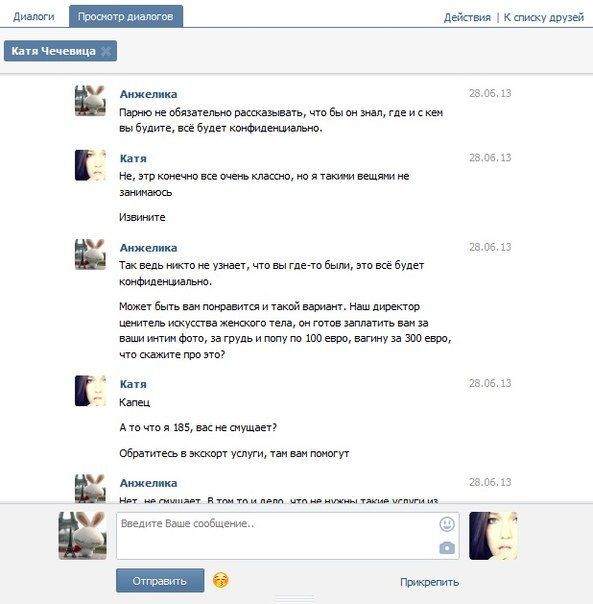Select the Просмотр диалогов tab
This screenshot has width=593, height=604.
(x=126, y=17)
